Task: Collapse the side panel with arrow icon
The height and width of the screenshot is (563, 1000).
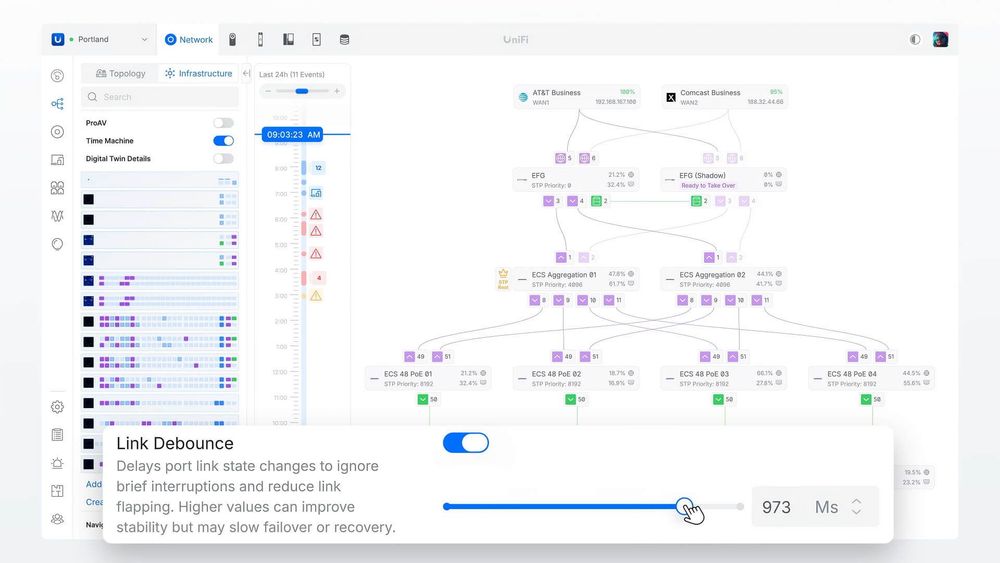Action: pos(246,73)
